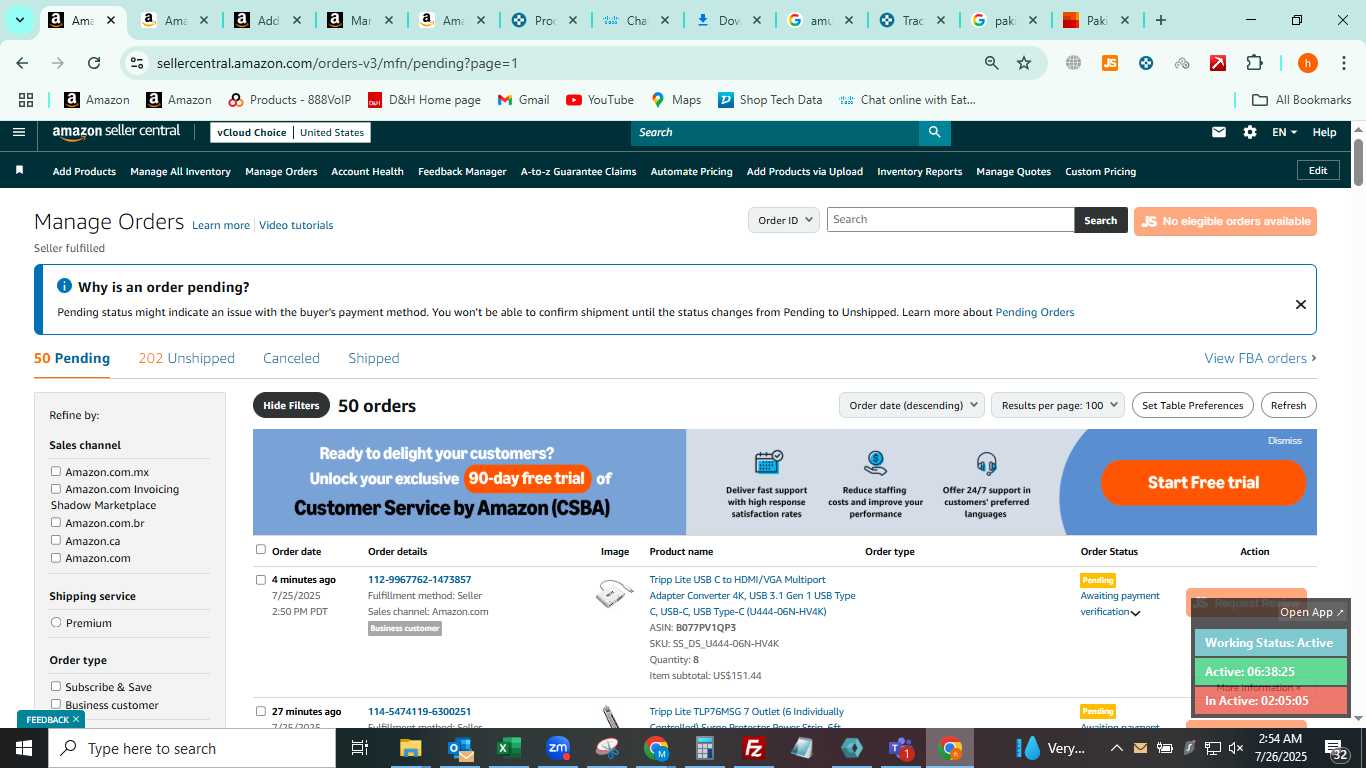
Task: Open the Order ID search type dropdown
Action: pos(784,220)
